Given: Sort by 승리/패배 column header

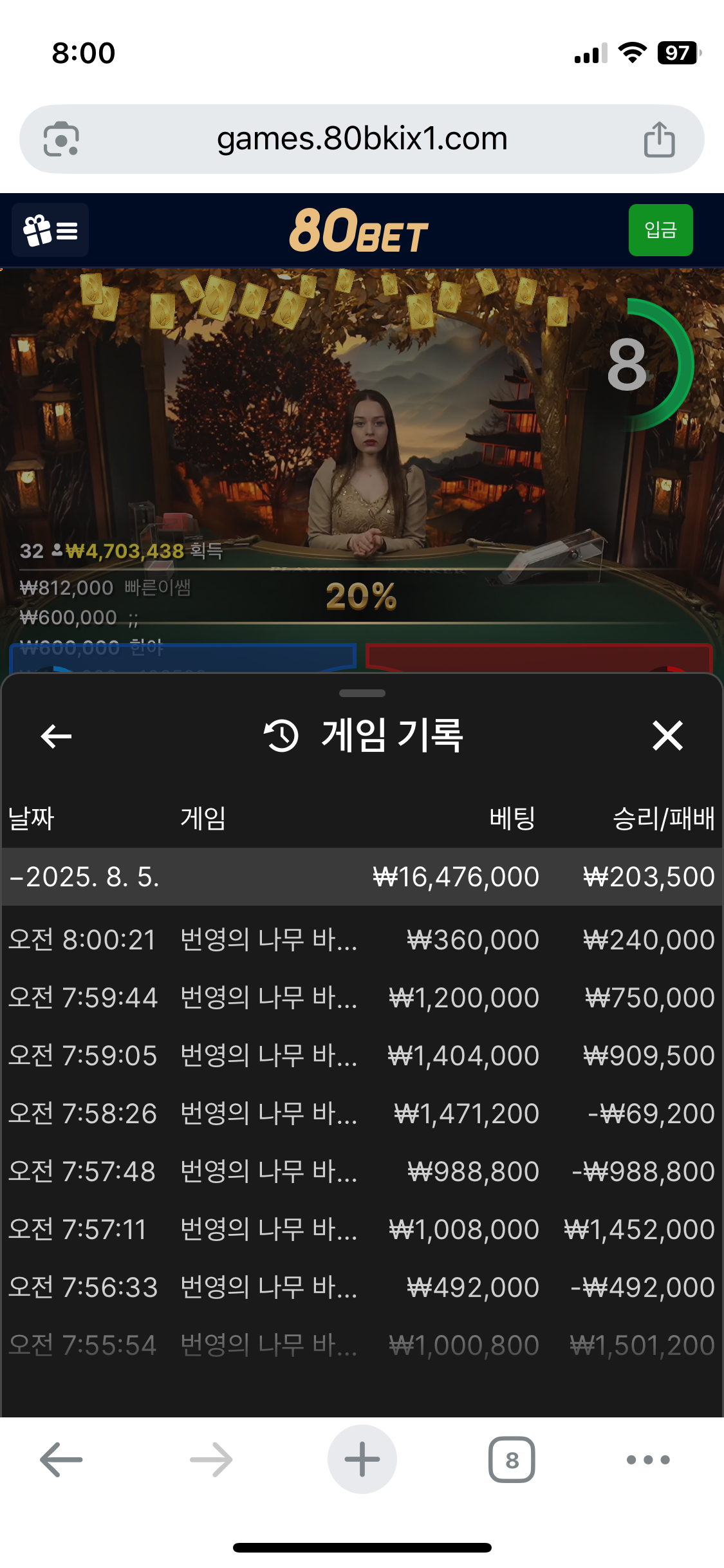Looking at the screenshot, I should tap(664, 818).
